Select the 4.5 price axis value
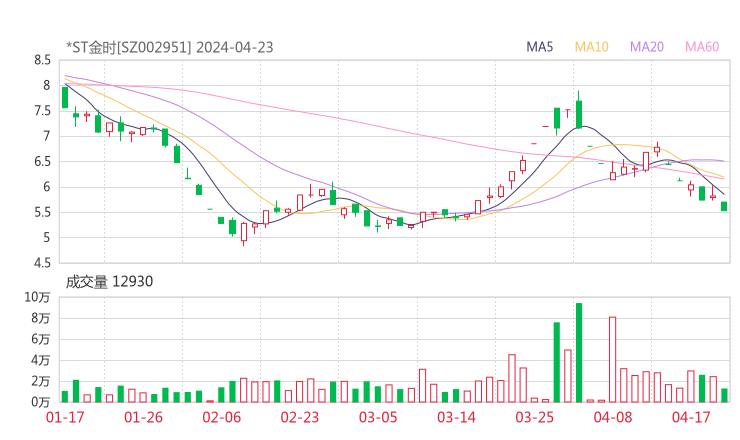 pos(42,263)
